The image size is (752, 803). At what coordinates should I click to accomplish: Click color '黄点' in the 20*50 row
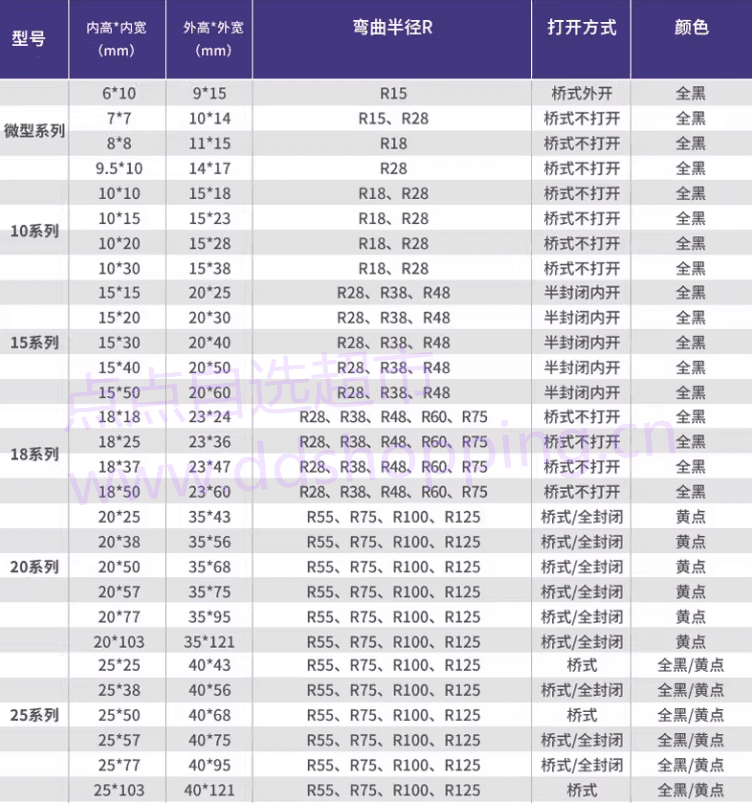(x=691, y=567)
